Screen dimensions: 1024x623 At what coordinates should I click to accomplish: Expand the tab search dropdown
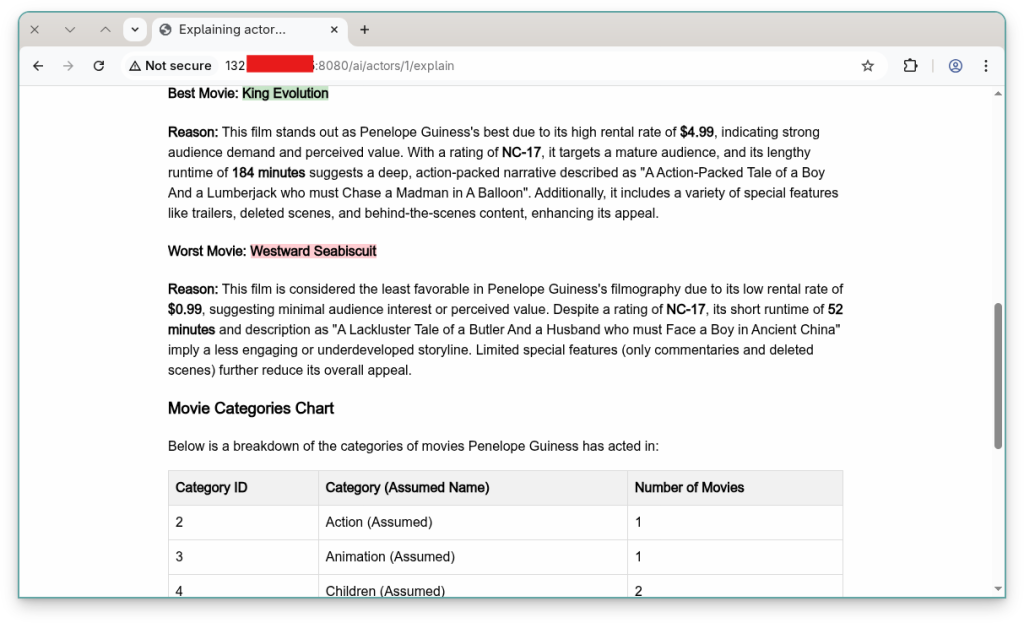pyautogui.click(x=135, y=30)
